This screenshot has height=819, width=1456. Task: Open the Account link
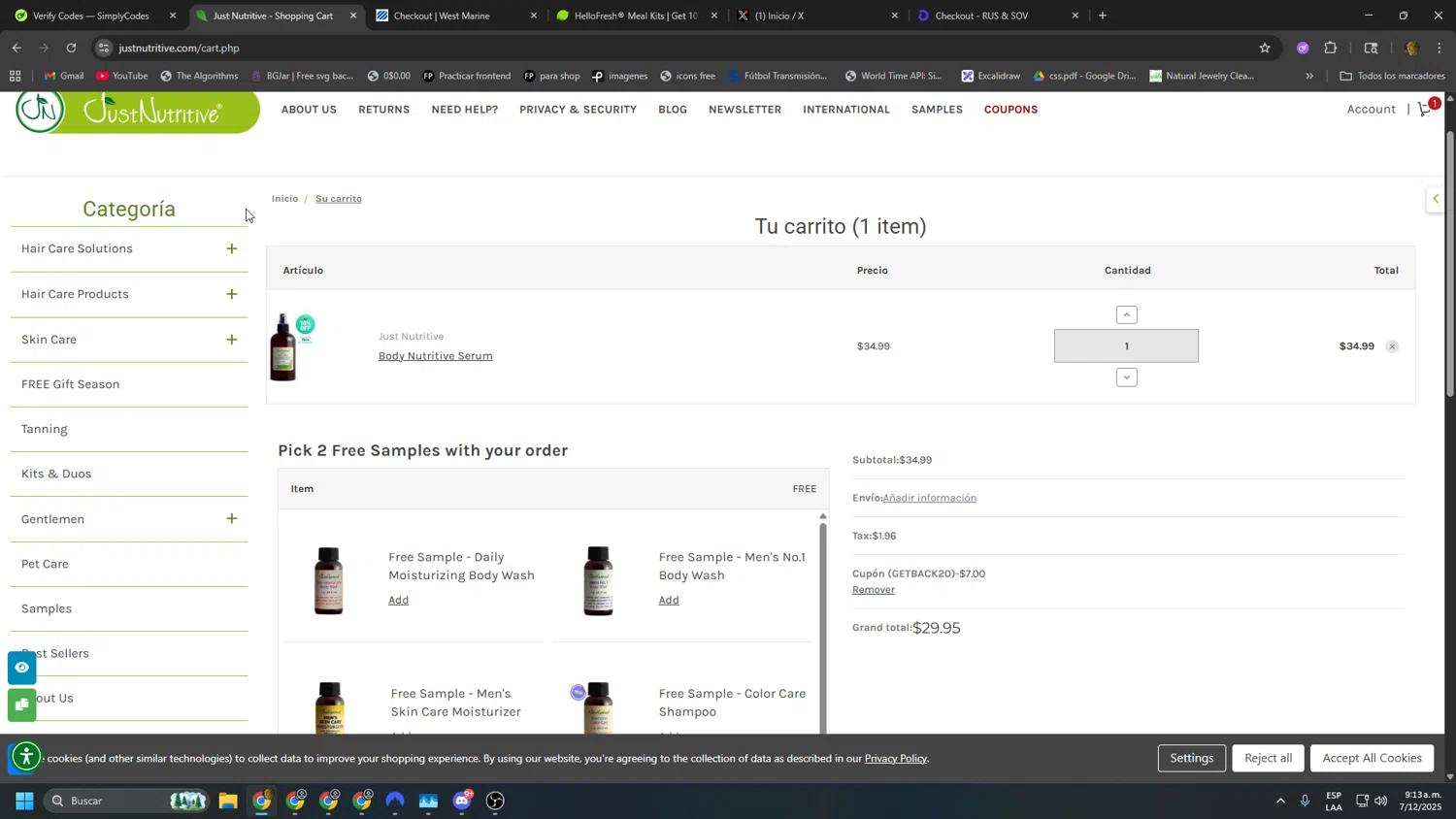click(x=1371, y=110)
